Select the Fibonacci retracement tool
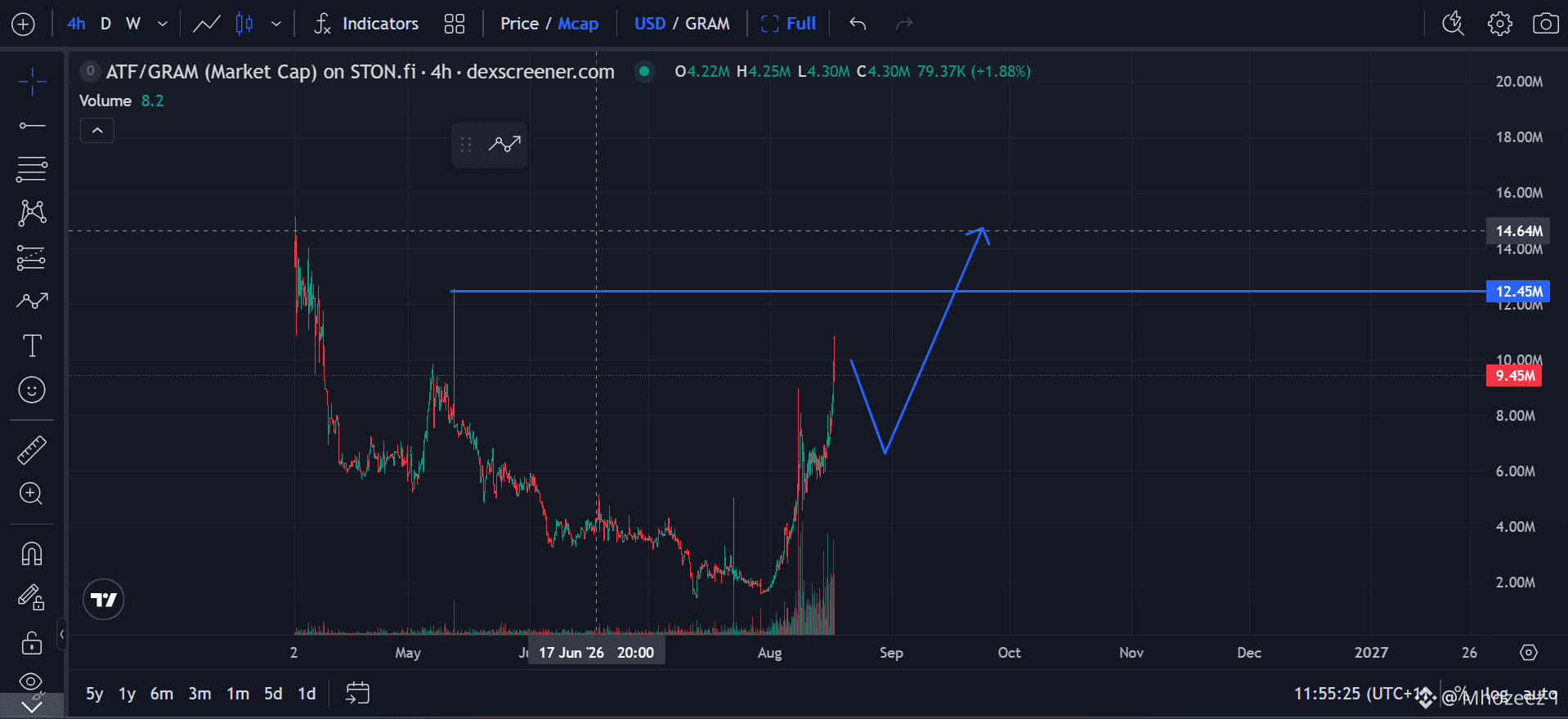Image resolution: width=1568 pixels, height=719 pixels. [x=32, y=169]
